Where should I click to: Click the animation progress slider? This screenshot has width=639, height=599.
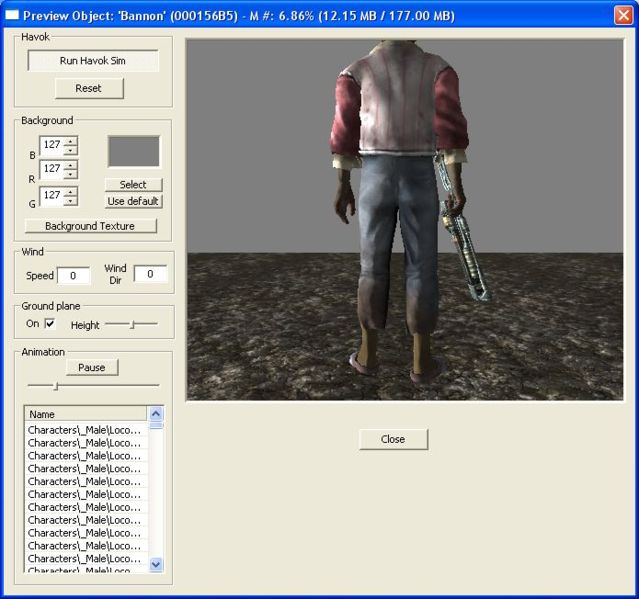tap(93, 385)
